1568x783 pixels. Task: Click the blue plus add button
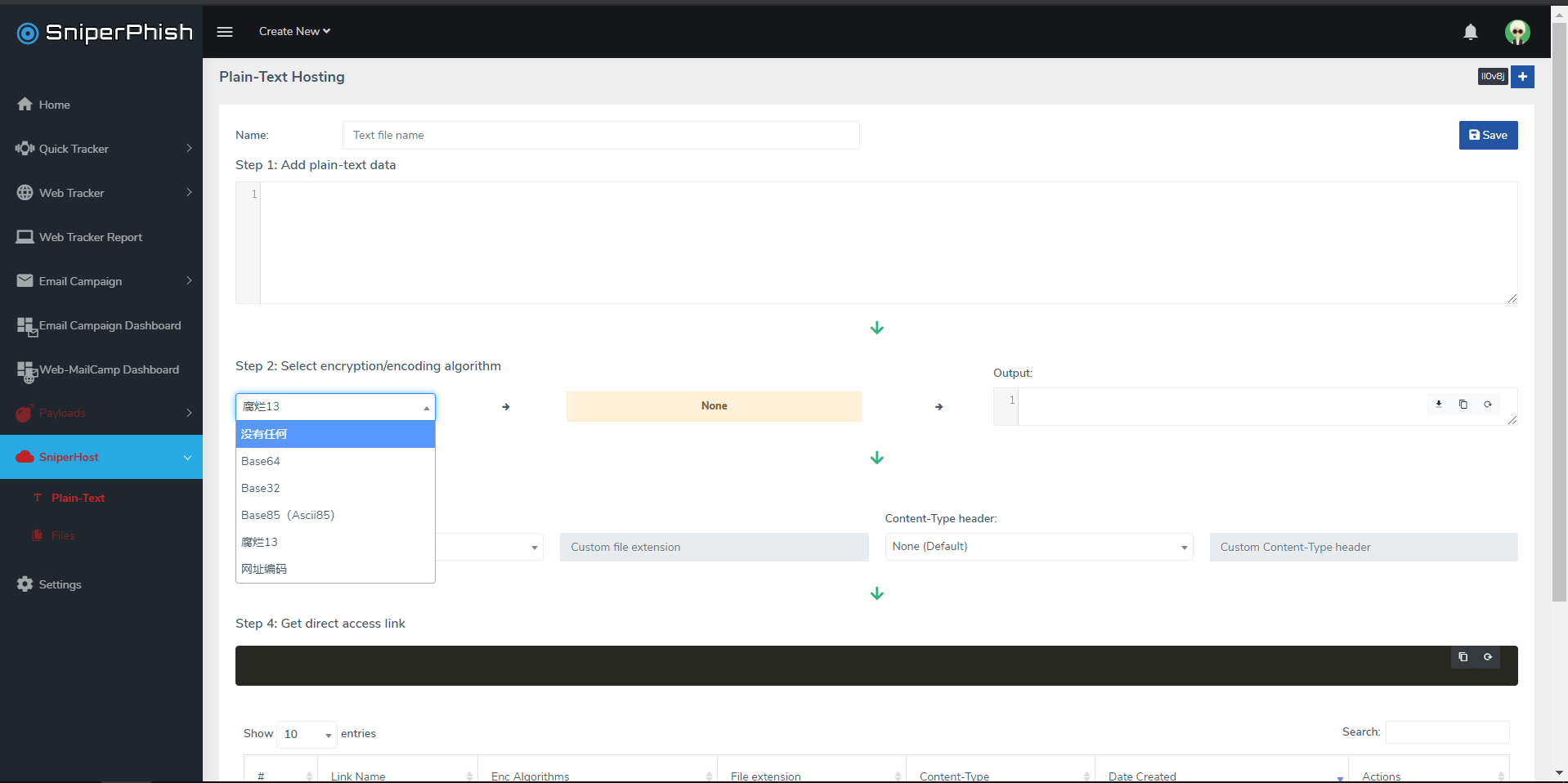click(1522, 77)
